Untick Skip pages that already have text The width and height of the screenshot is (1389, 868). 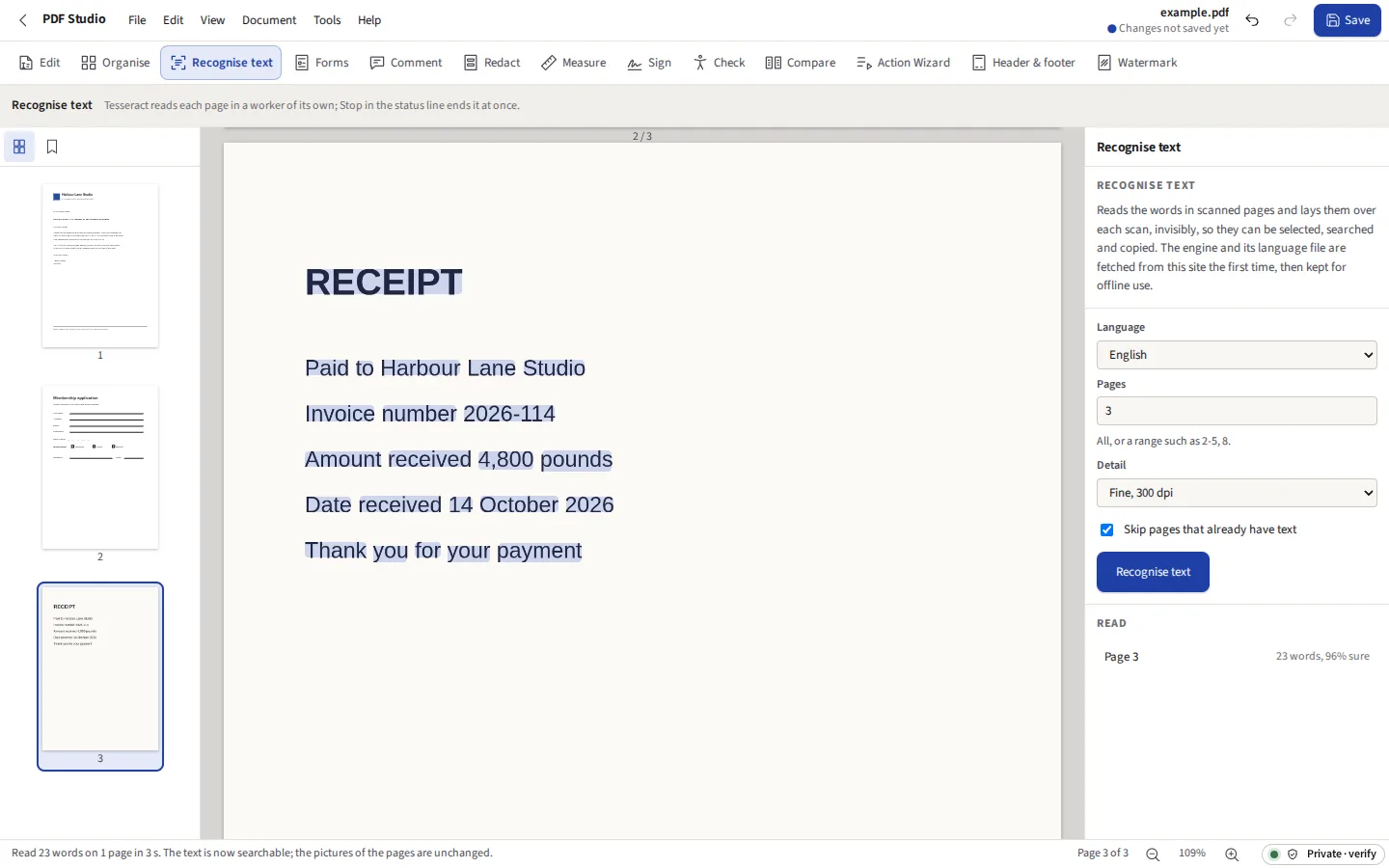click(1106, 529)
